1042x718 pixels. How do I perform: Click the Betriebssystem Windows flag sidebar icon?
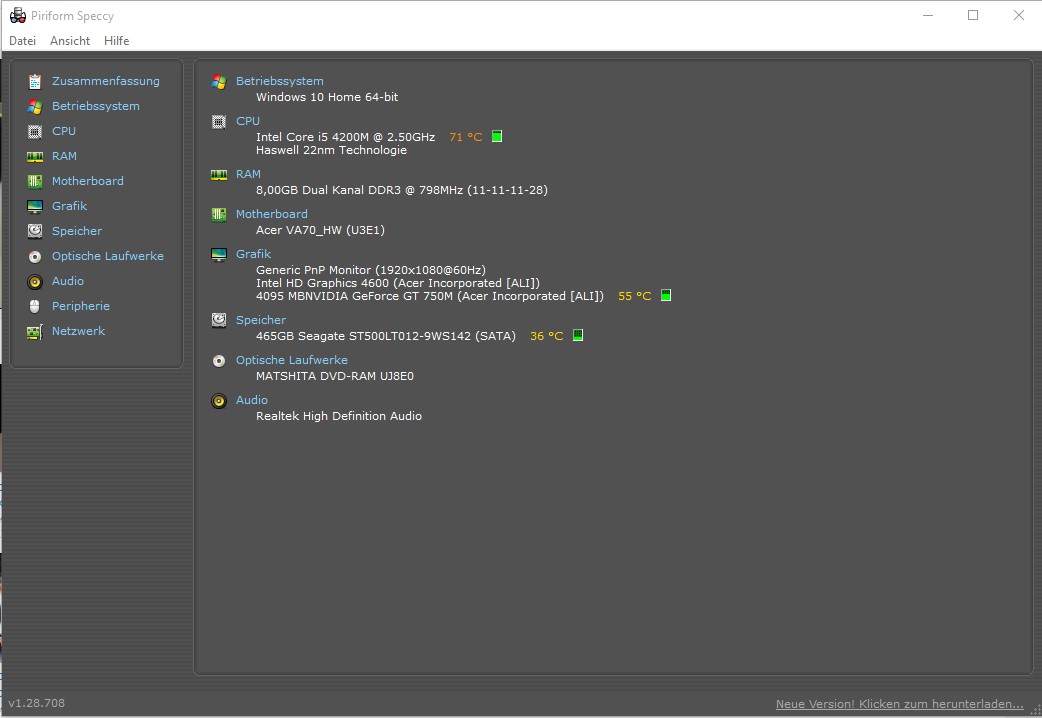click(x=35, y=106)
